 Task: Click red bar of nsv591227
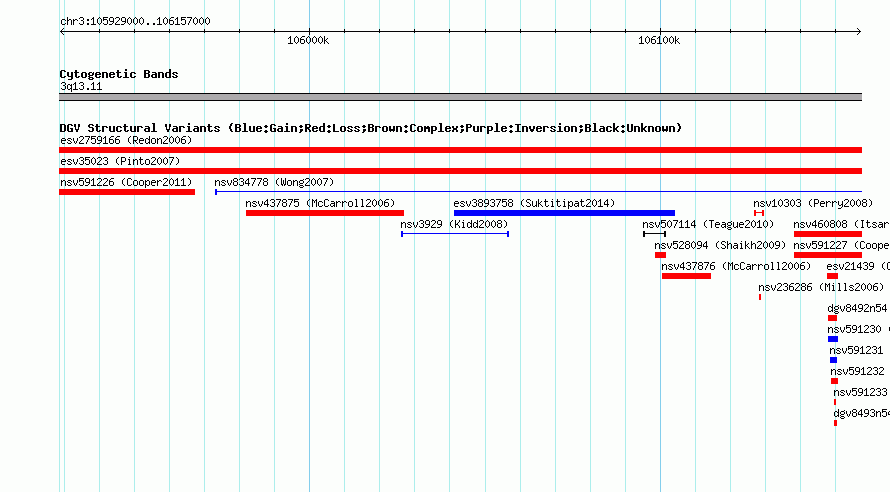828,255
